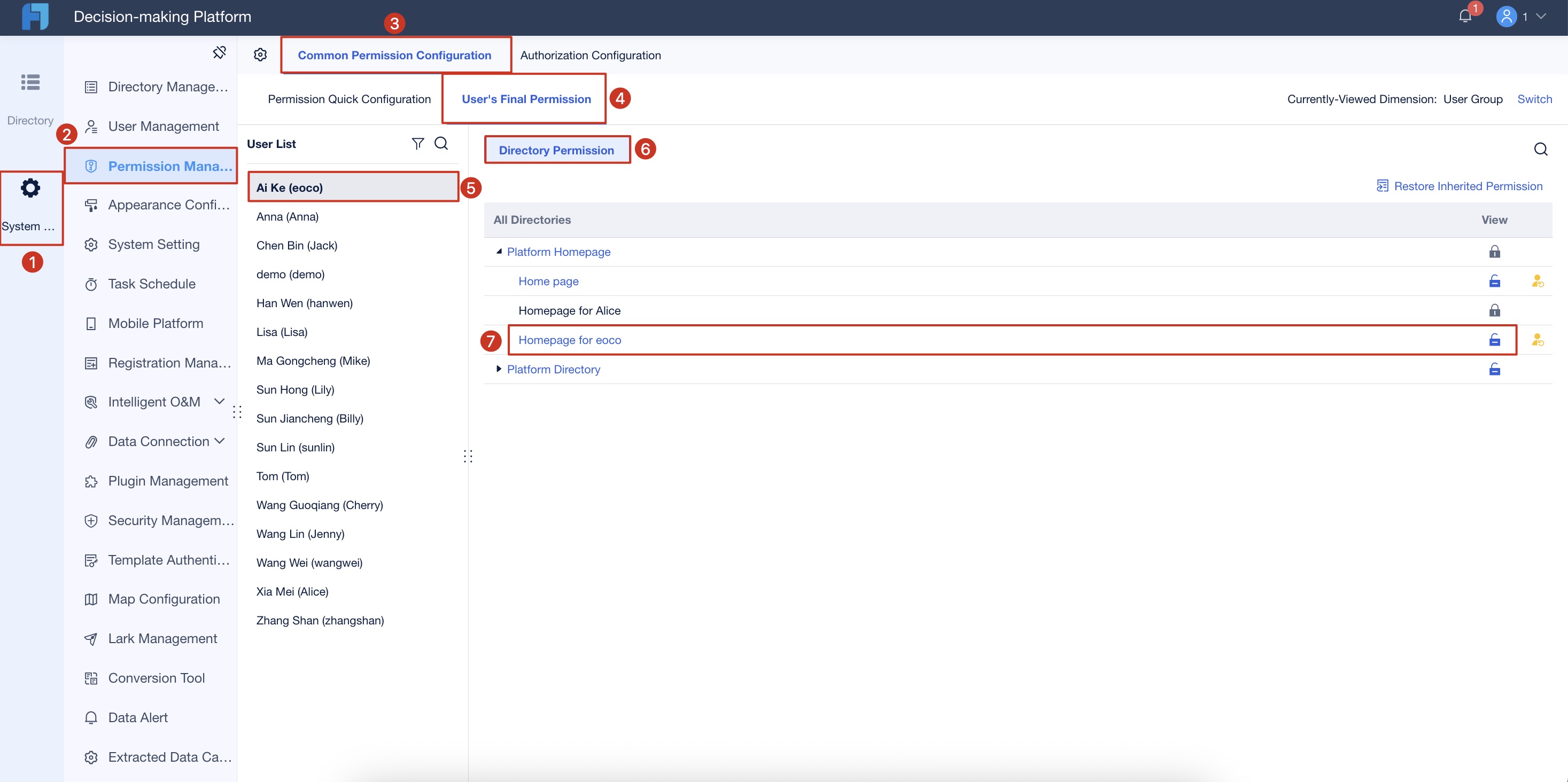This screenshot has height=782, width=1568.
Task: Click the User List panel divider handle
Action: coord(468,456)
